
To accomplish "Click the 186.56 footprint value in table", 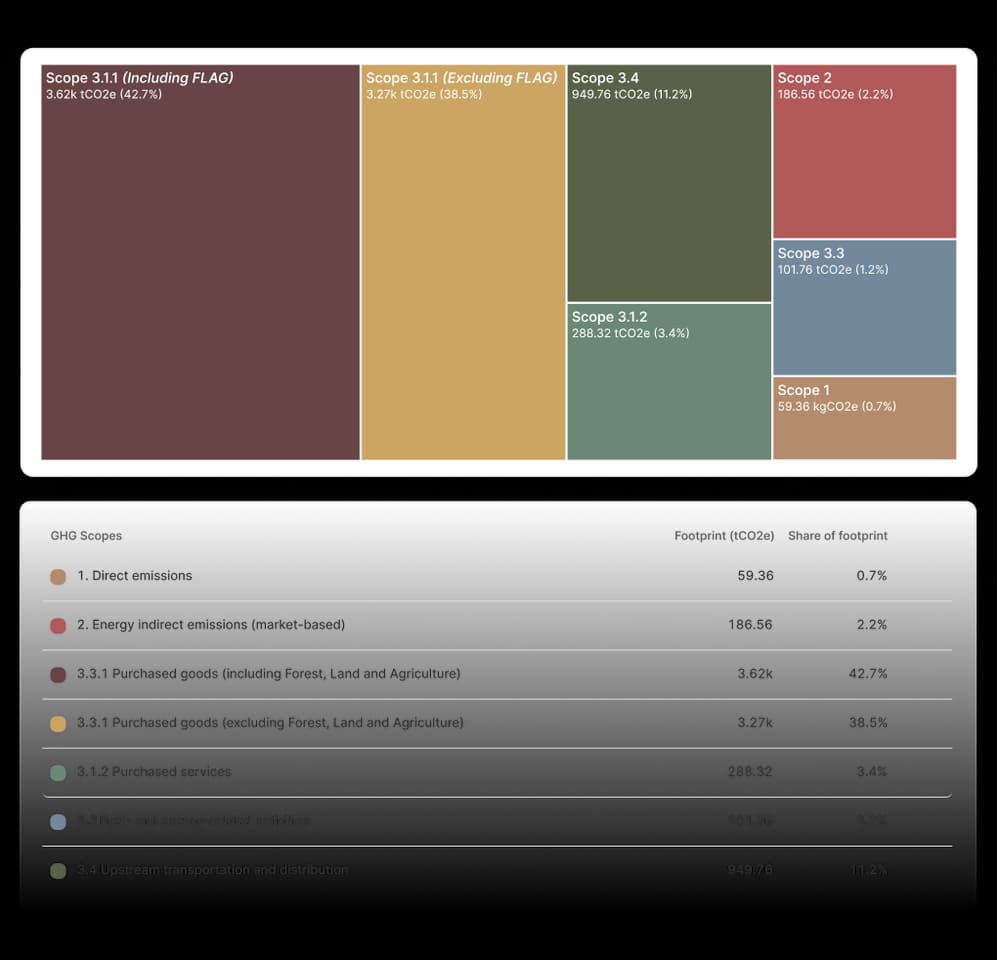I will [x=750, y=624].
